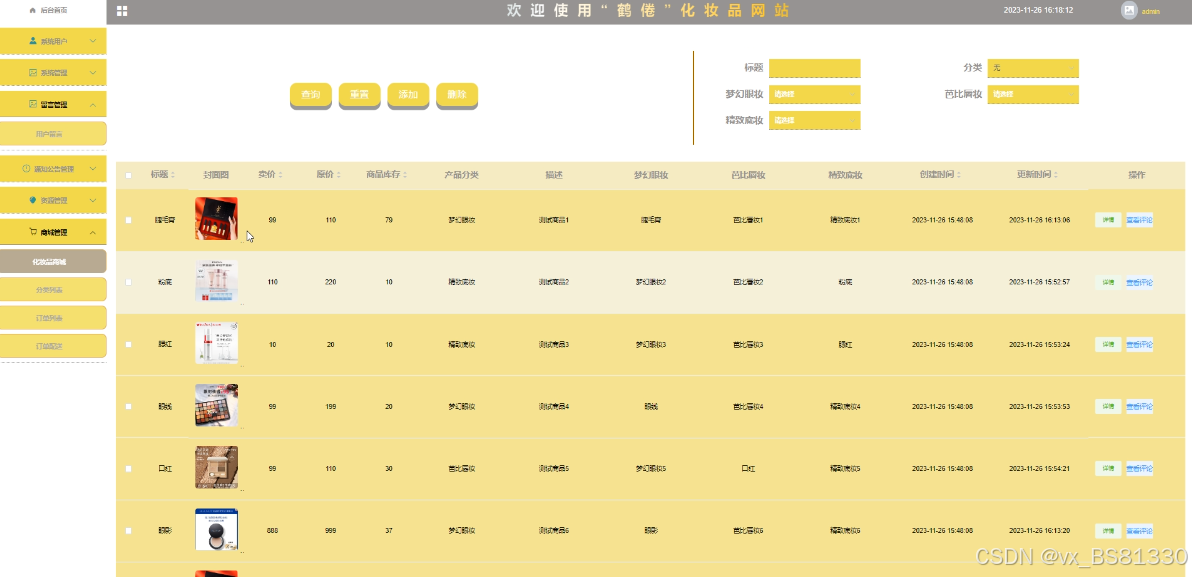Open 详情 for the 粉底 row
This screenshot has height=577, width=1192.
coord(1108,282)
